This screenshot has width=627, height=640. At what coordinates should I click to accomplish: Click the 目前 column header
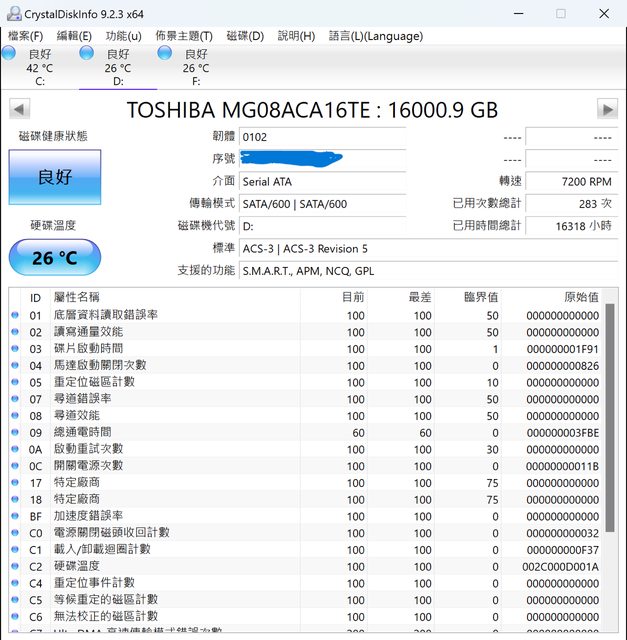tap(334, 298)
